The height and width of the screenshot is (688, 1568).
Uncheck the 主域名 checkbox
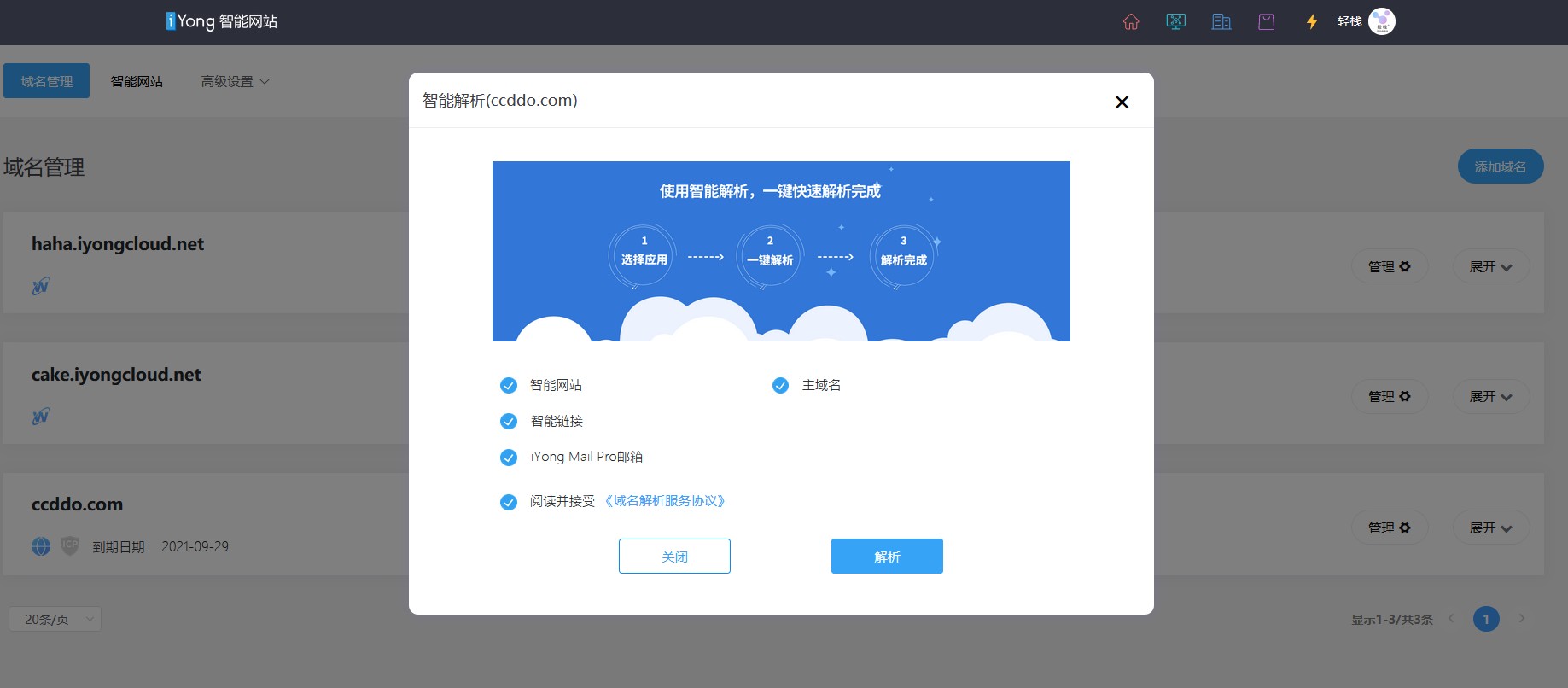[780, 386]
